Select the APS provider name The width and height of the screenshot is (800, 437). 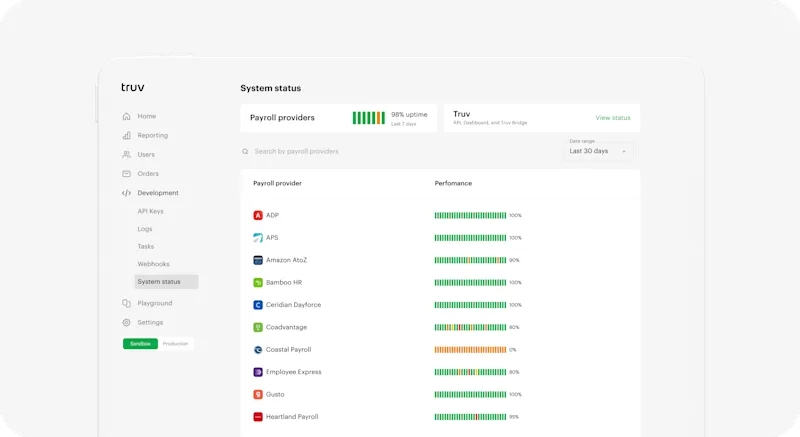tap(272, 238)
